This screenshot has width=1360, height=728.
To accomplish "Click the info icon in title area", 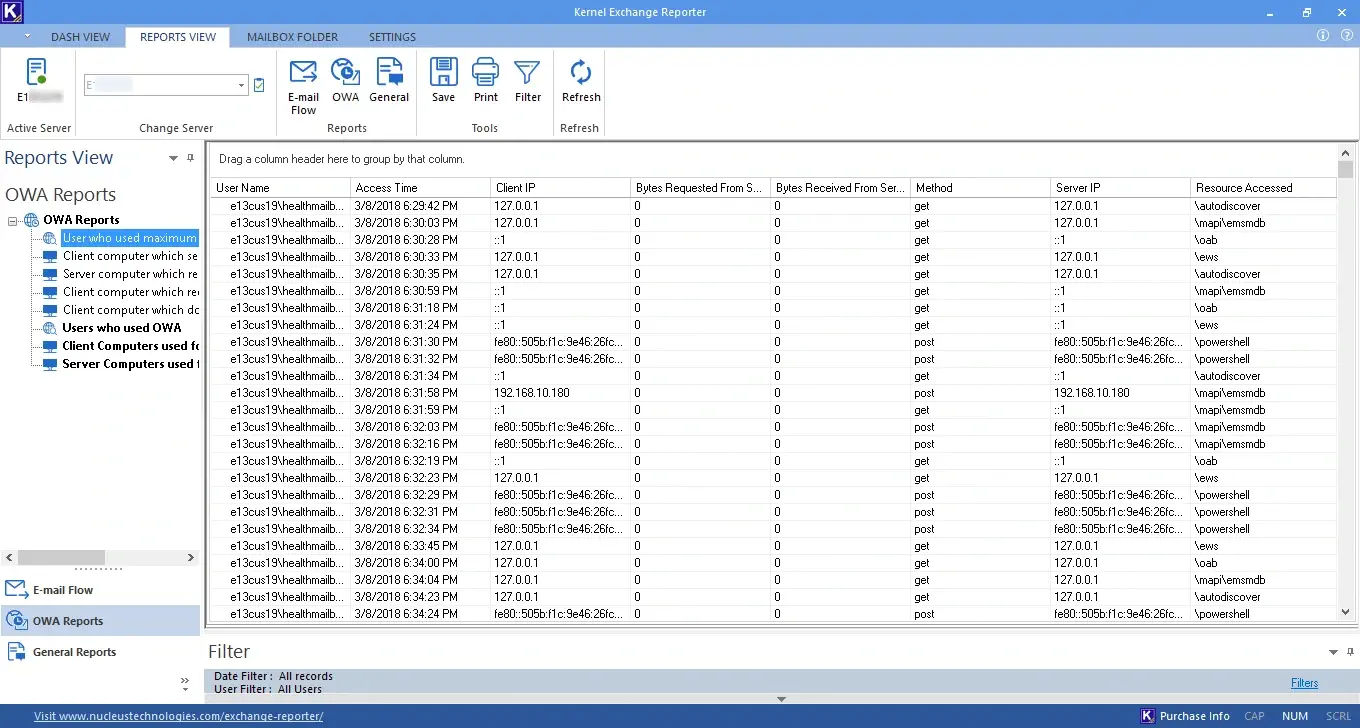I will (x=1323, y=36).
